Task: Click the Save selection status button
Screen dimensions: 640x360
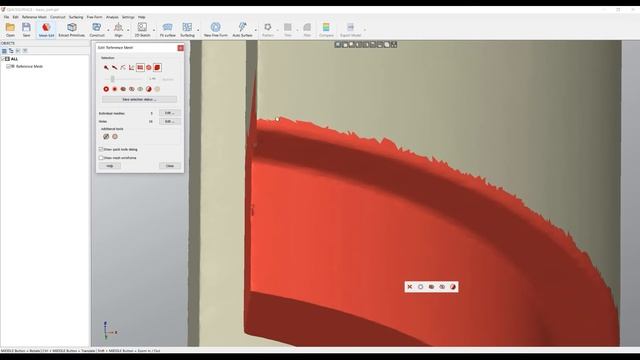Action: point(139,100)
